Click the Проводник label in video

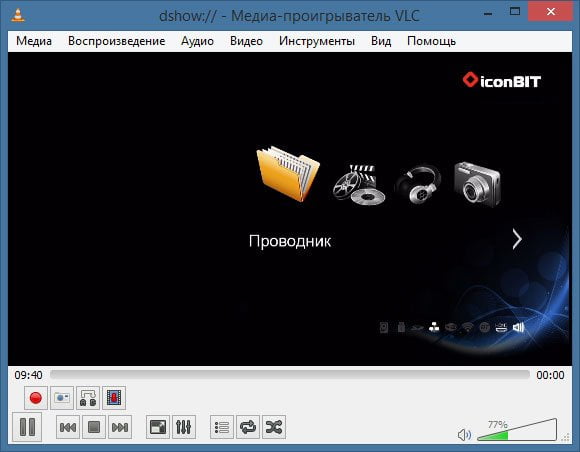pyautogui.click(x=290, y=241)
